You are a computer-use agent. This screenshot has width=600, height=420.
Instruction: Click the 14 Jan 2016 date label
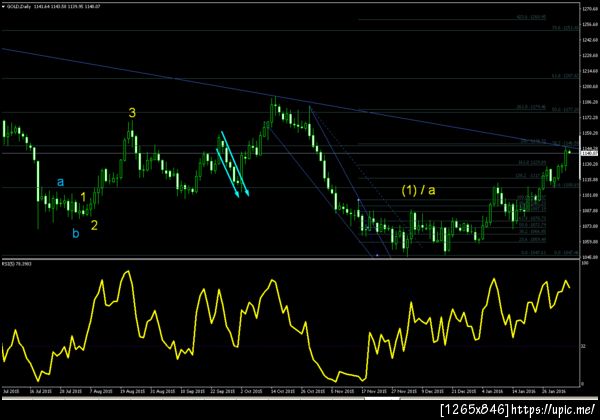(x=524, y=391)
